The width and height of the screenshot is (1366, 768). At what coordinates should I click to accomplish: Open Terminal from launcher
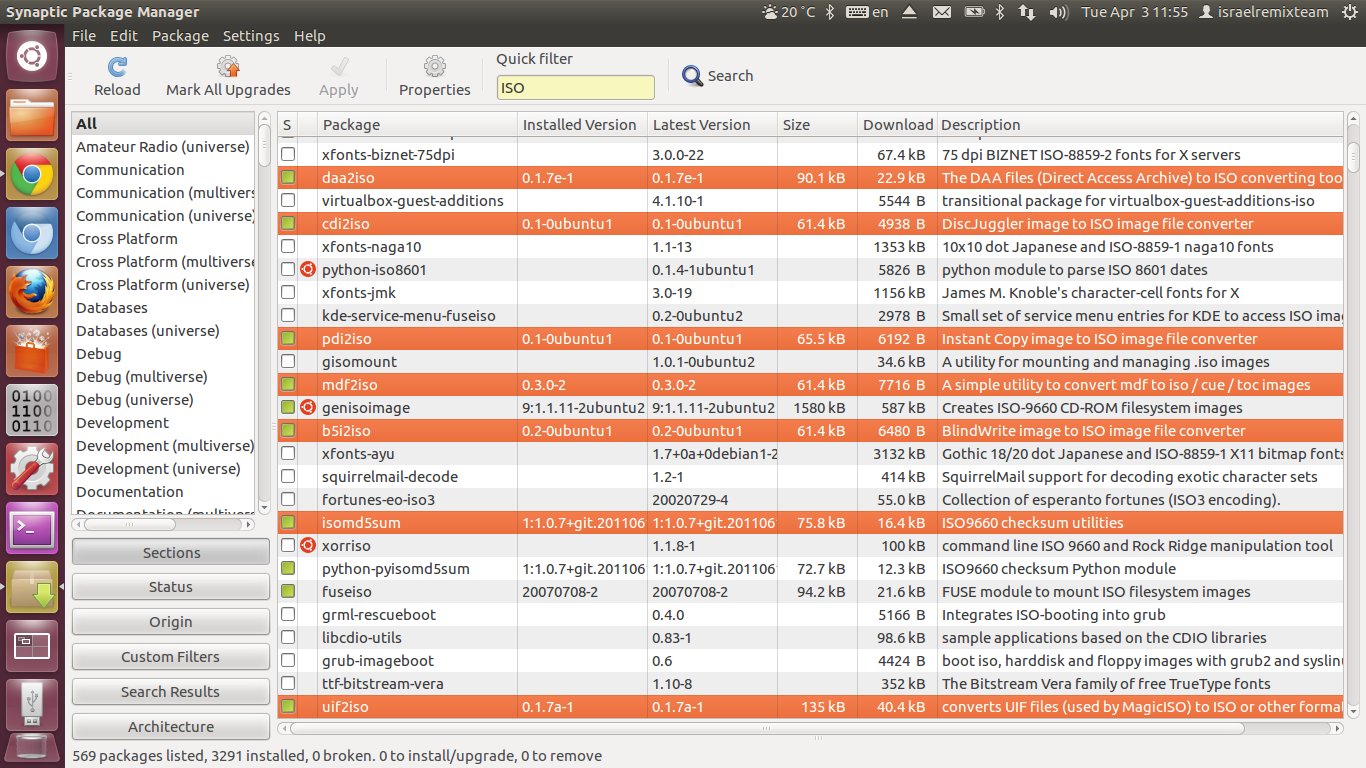[x=32, y=528]
